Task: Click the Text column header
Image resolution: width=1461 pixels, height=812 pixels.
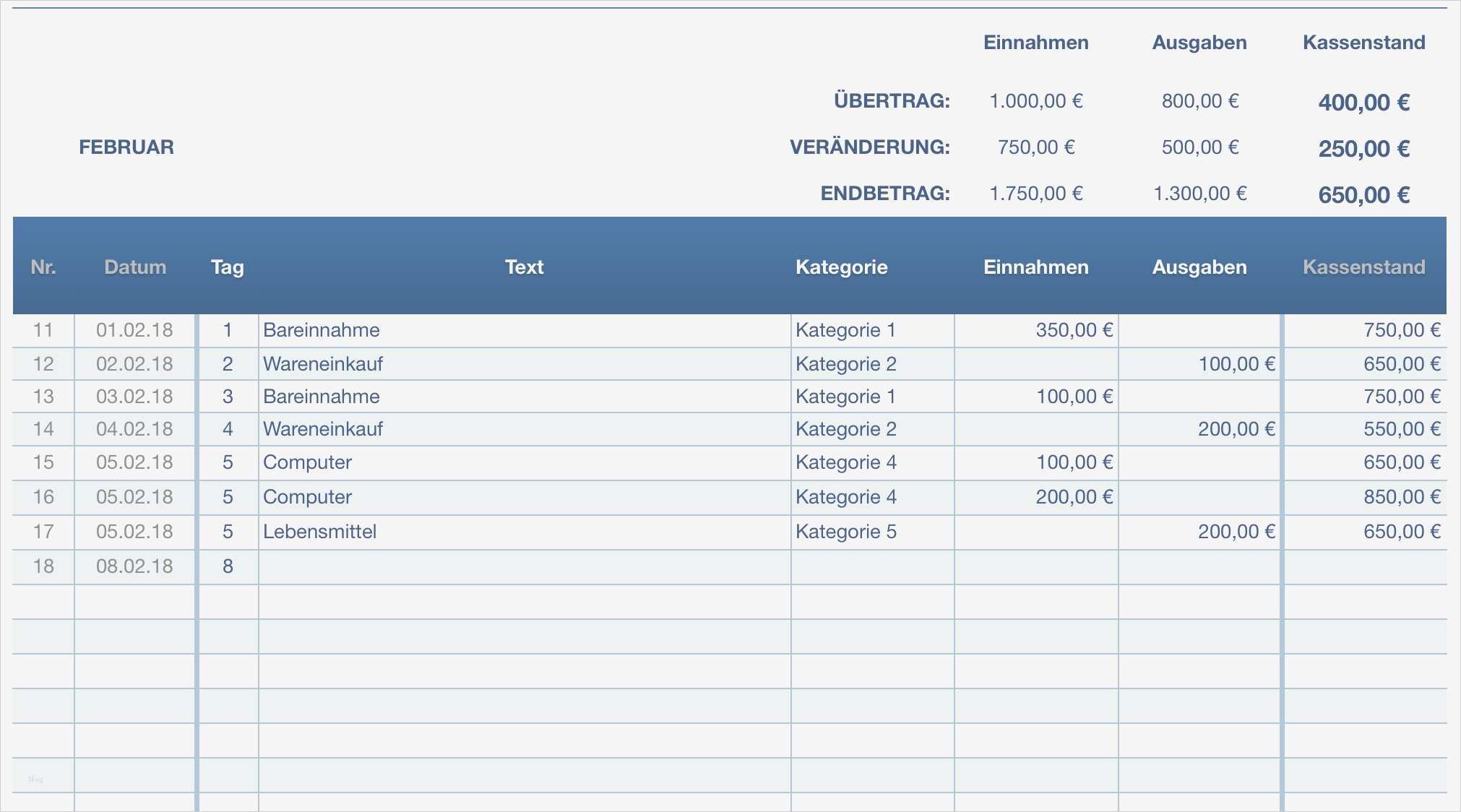Action: click(x=524, y=267)
